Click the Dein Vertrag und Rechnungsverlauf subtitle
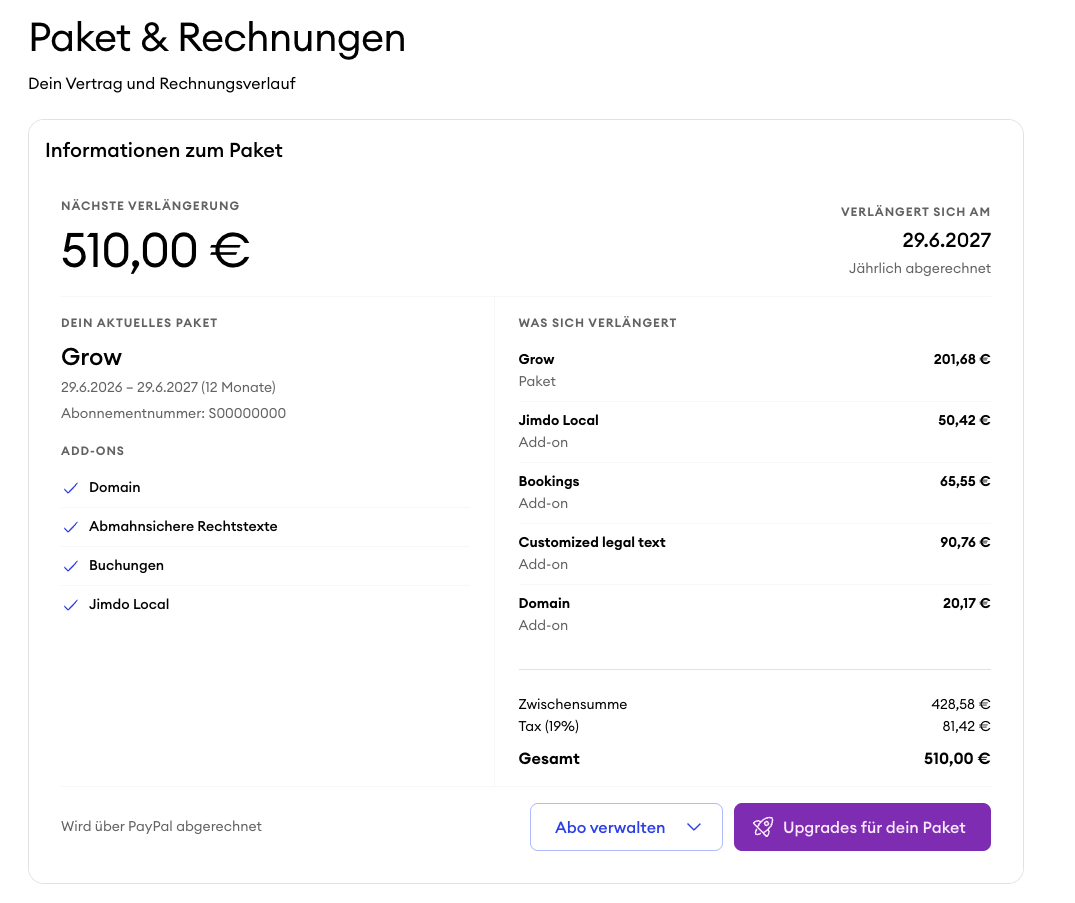Viewport: 1075px width, 903px height. click(162, 84)
